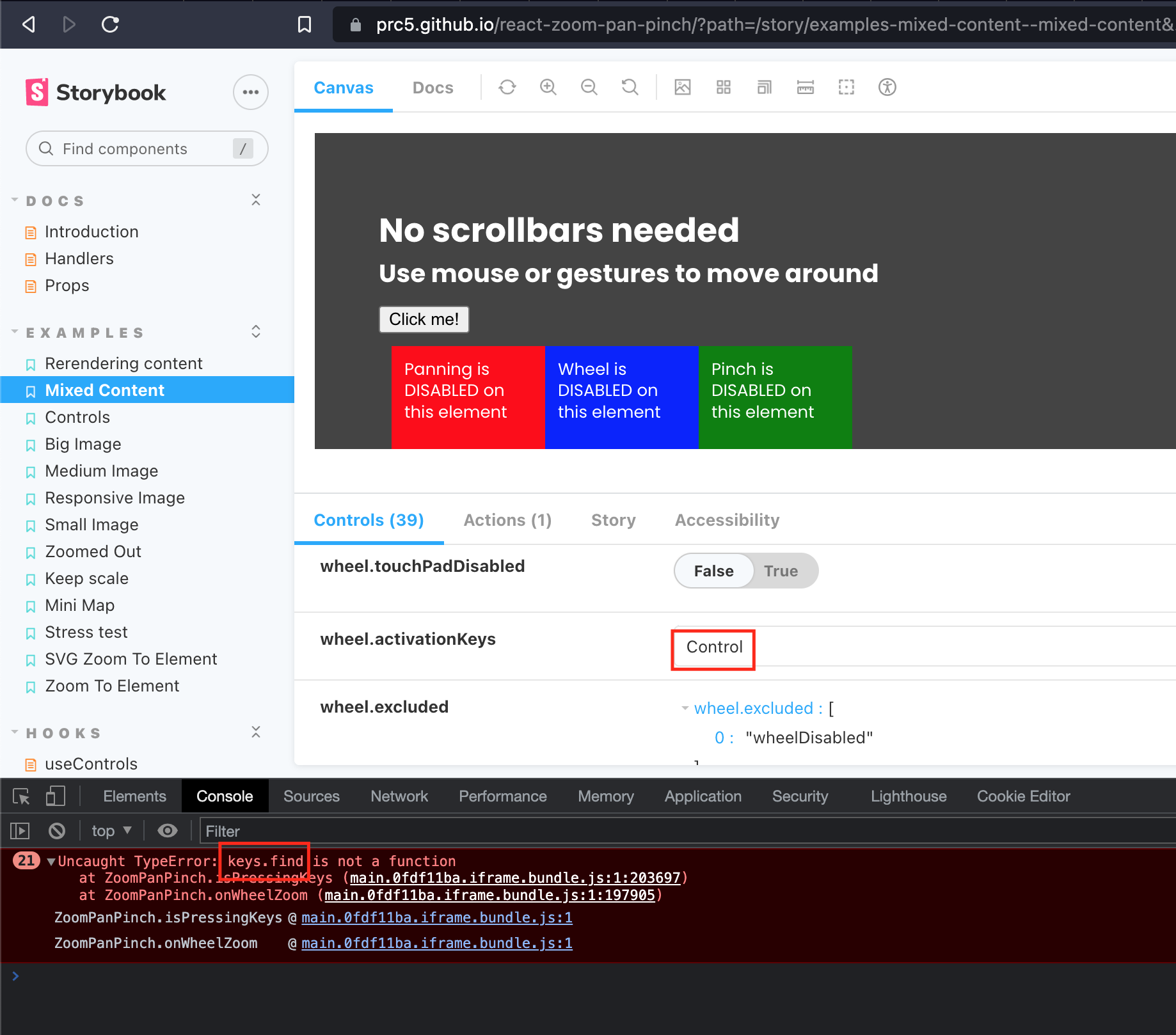1176x1035 pixels.
Task: Toggle the measure tool
Action: [805, 87]
